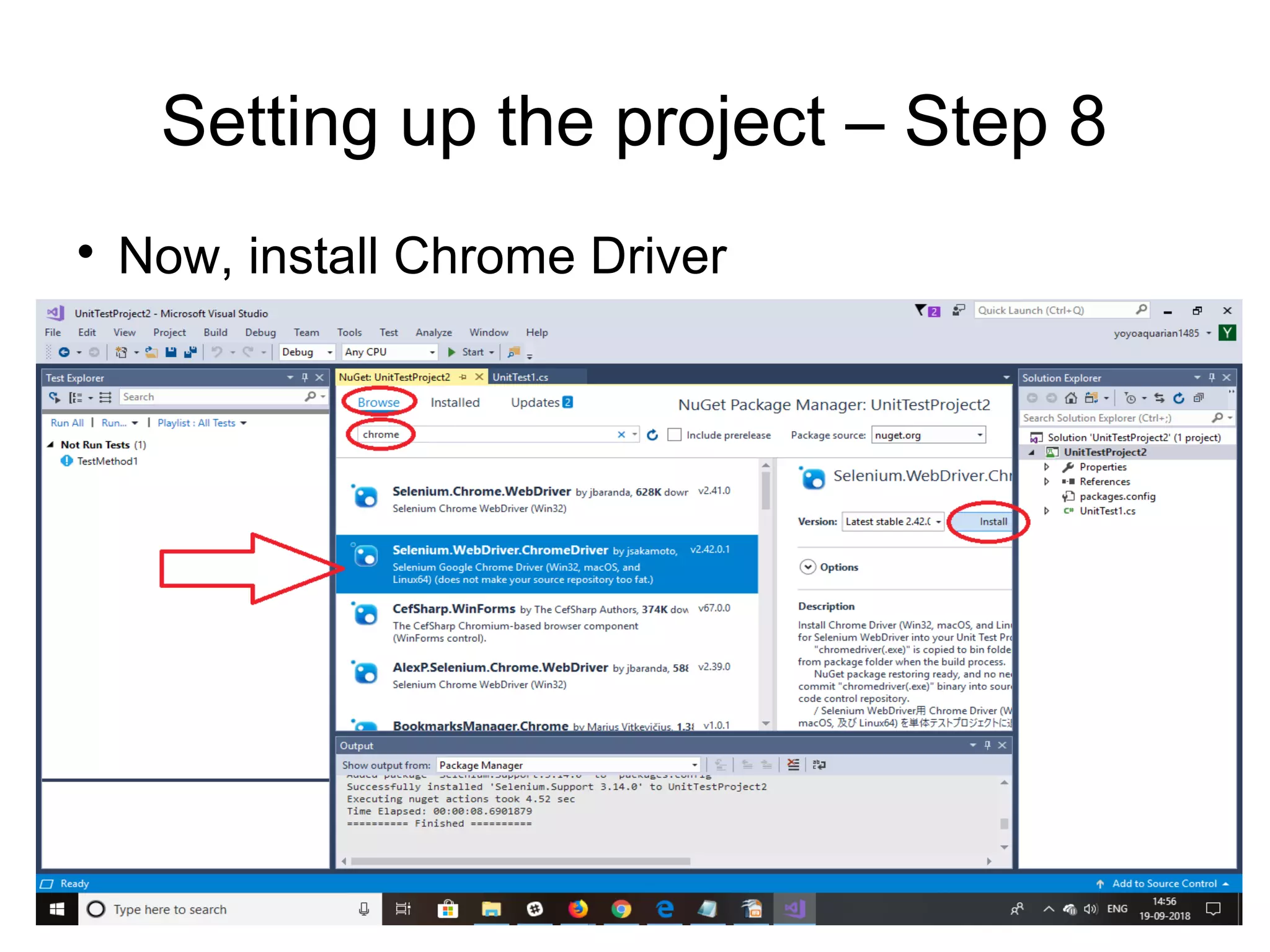The width and height of the screenshot is (1270, 952).
Task: Clear the chrome search text
Action: click(621, 435)
